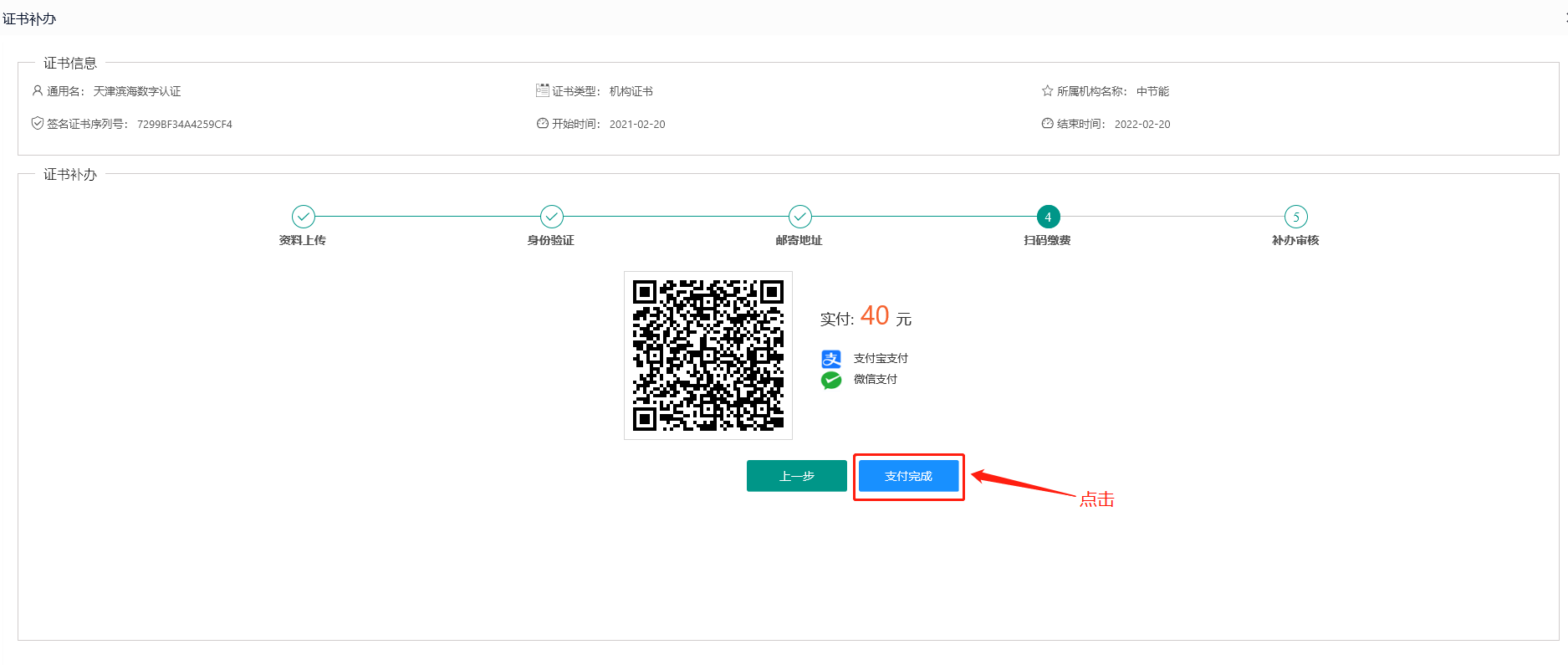
Task: Click the 微信支付 text label
Action: 875,379
